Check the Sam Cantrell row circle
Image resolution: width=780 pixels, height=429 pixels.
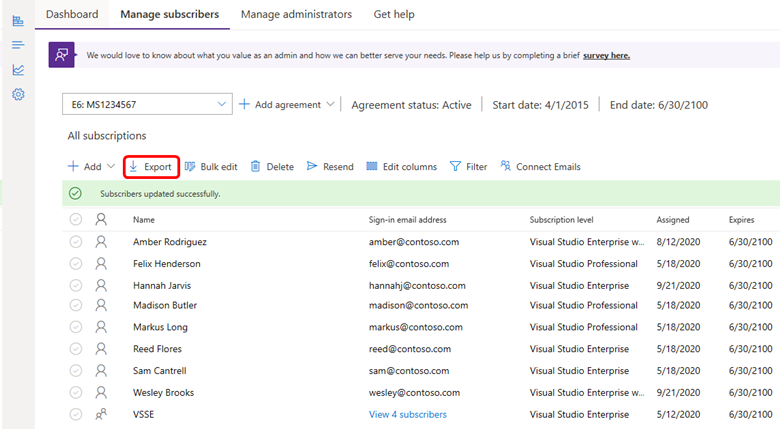pyautogui.click(x=76, y=371)
